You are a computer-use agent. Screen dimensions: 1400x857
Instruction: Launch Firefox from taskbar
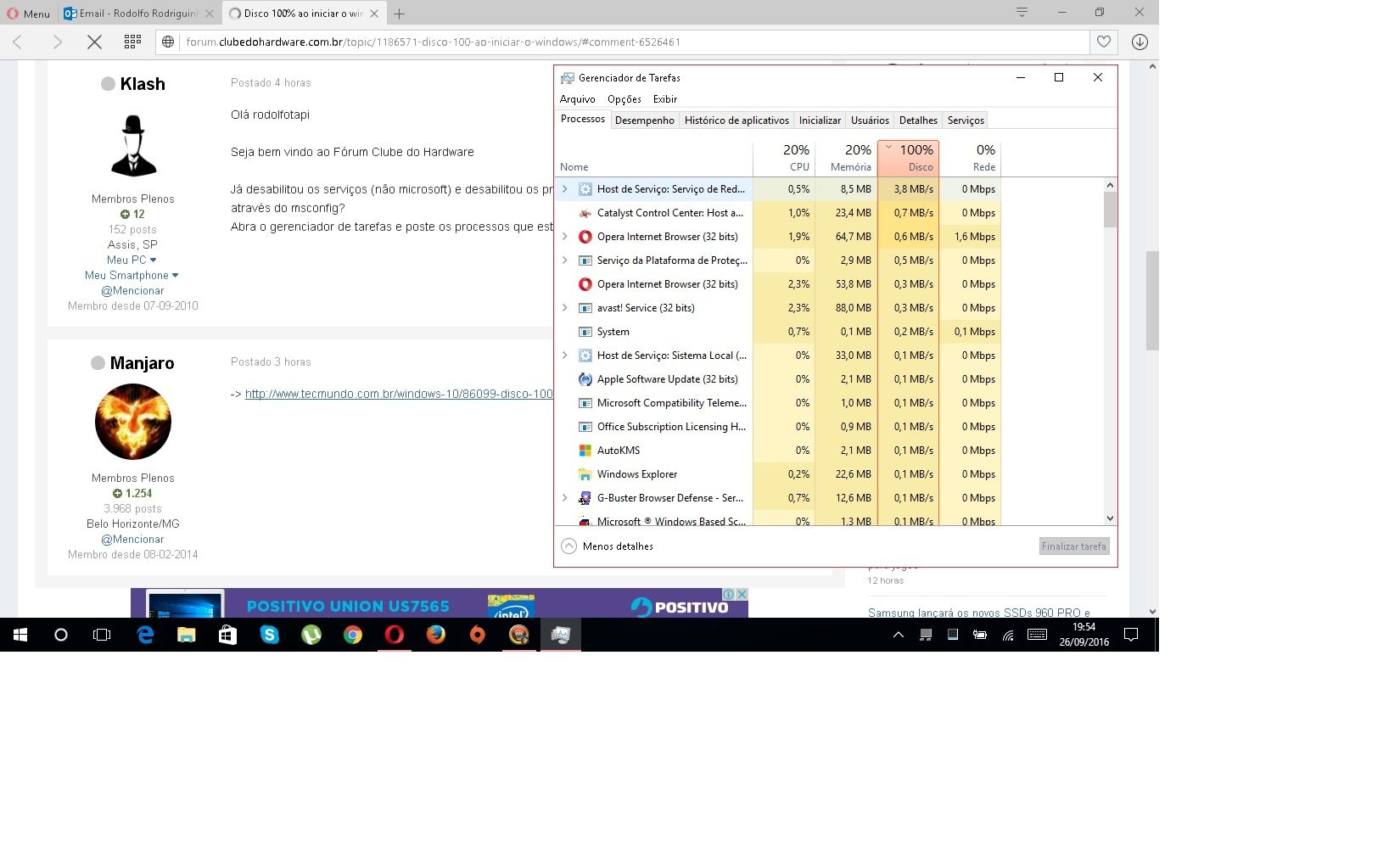(436, 635)
